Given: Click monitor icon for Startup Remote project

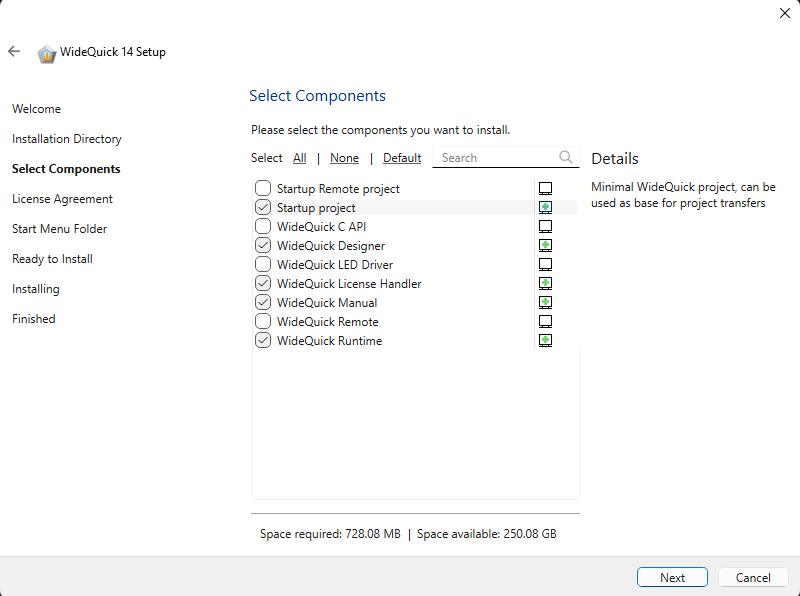Looking at the screenshot, I should (545, 189).
